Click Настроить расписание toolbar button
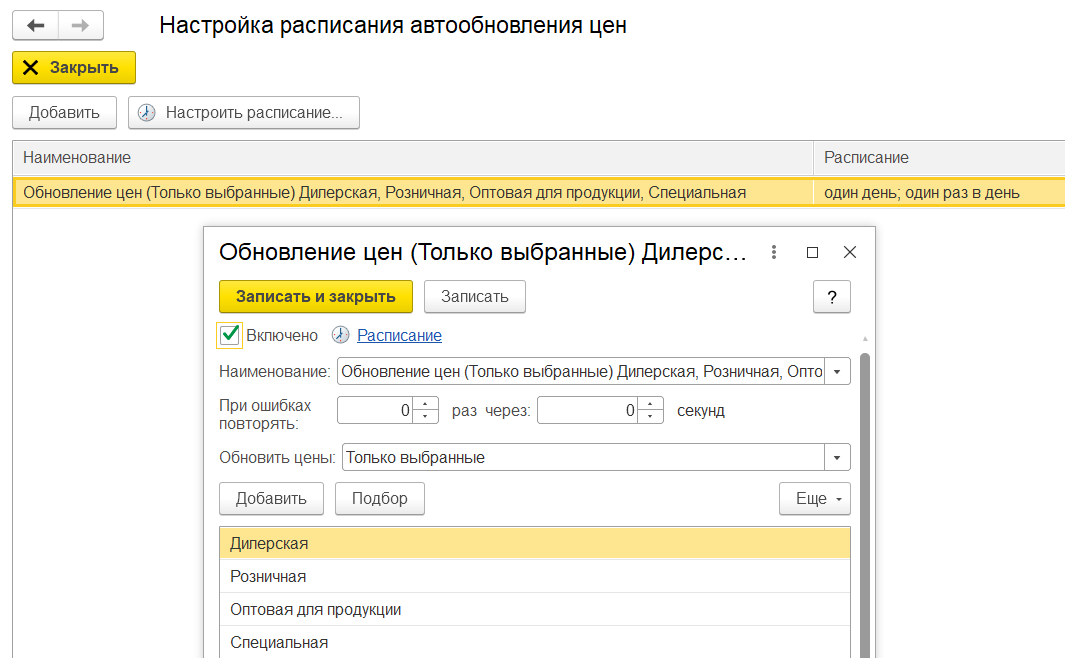 pos(244,113)
